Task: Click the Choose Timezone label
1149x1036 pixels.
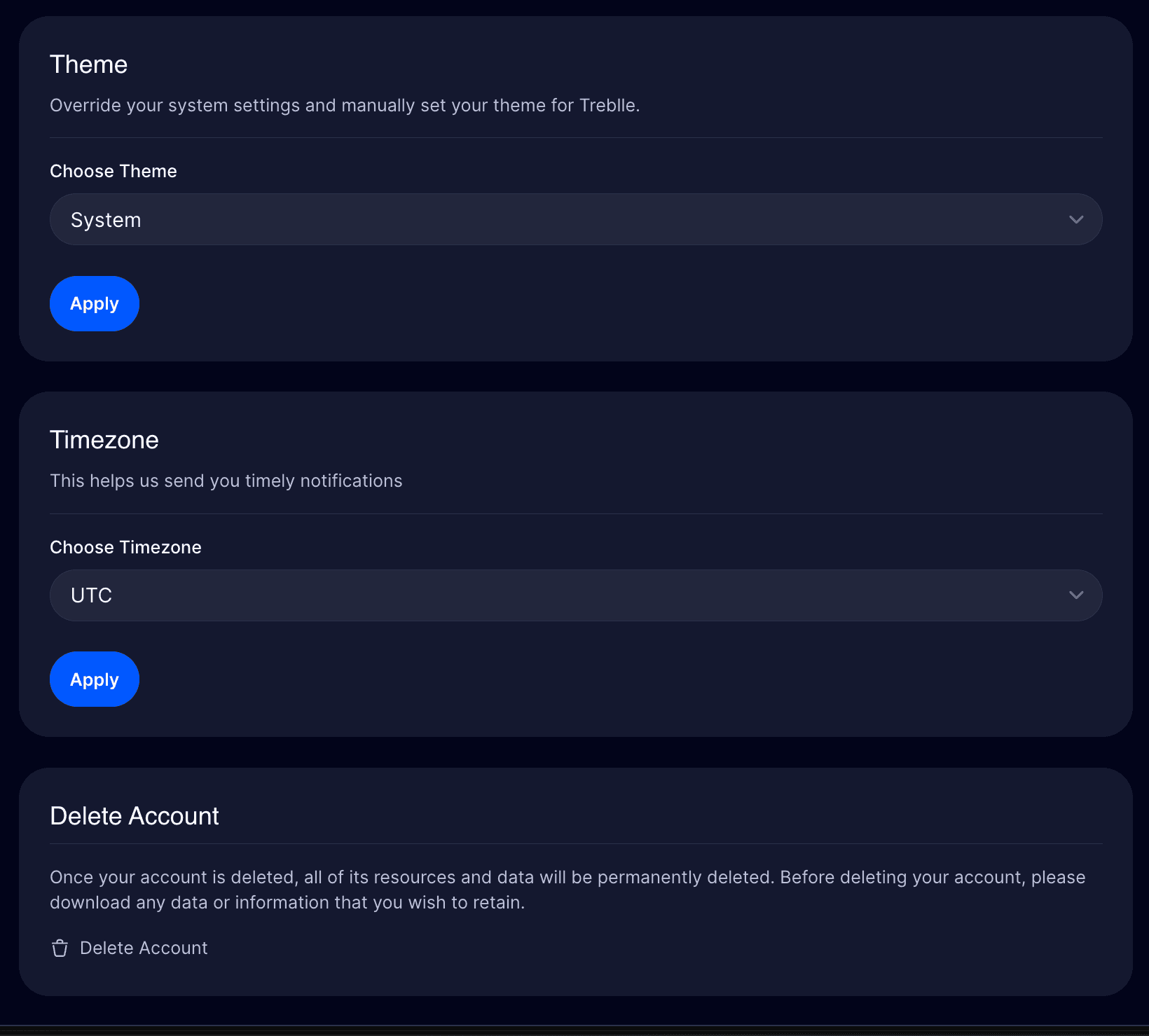Action: tap(125, 547)
